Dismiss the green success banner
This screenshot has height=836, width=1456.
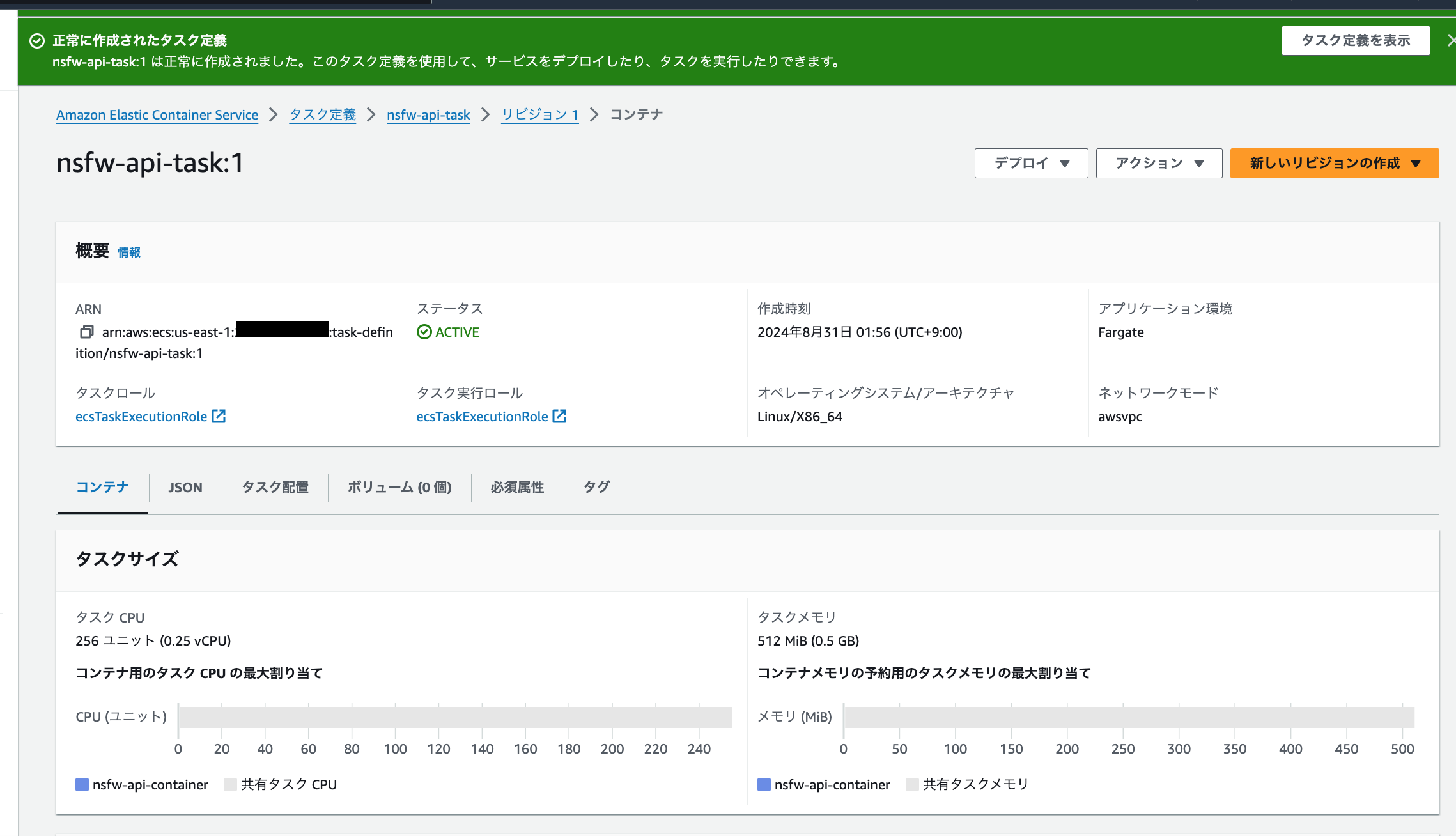point(1450,41)
